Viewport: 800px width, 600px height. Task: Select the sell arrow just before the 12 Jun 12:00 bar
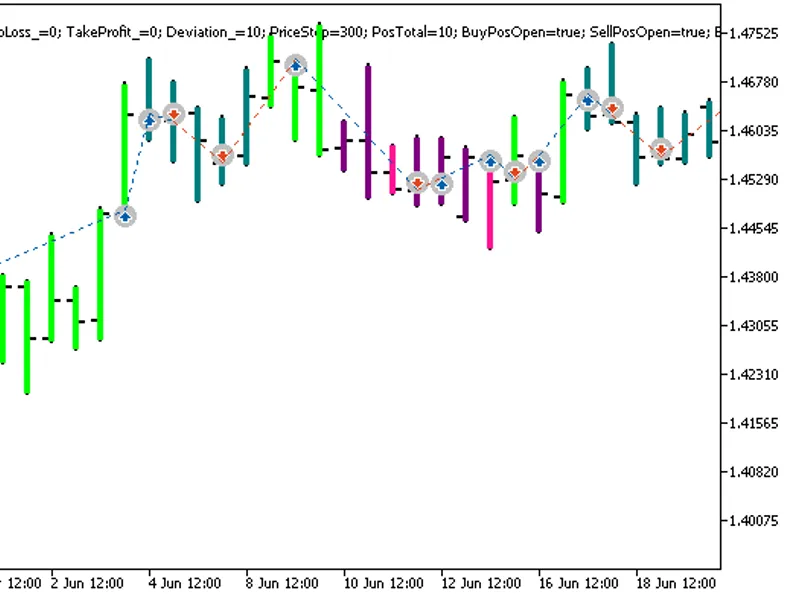click(417, 183)
